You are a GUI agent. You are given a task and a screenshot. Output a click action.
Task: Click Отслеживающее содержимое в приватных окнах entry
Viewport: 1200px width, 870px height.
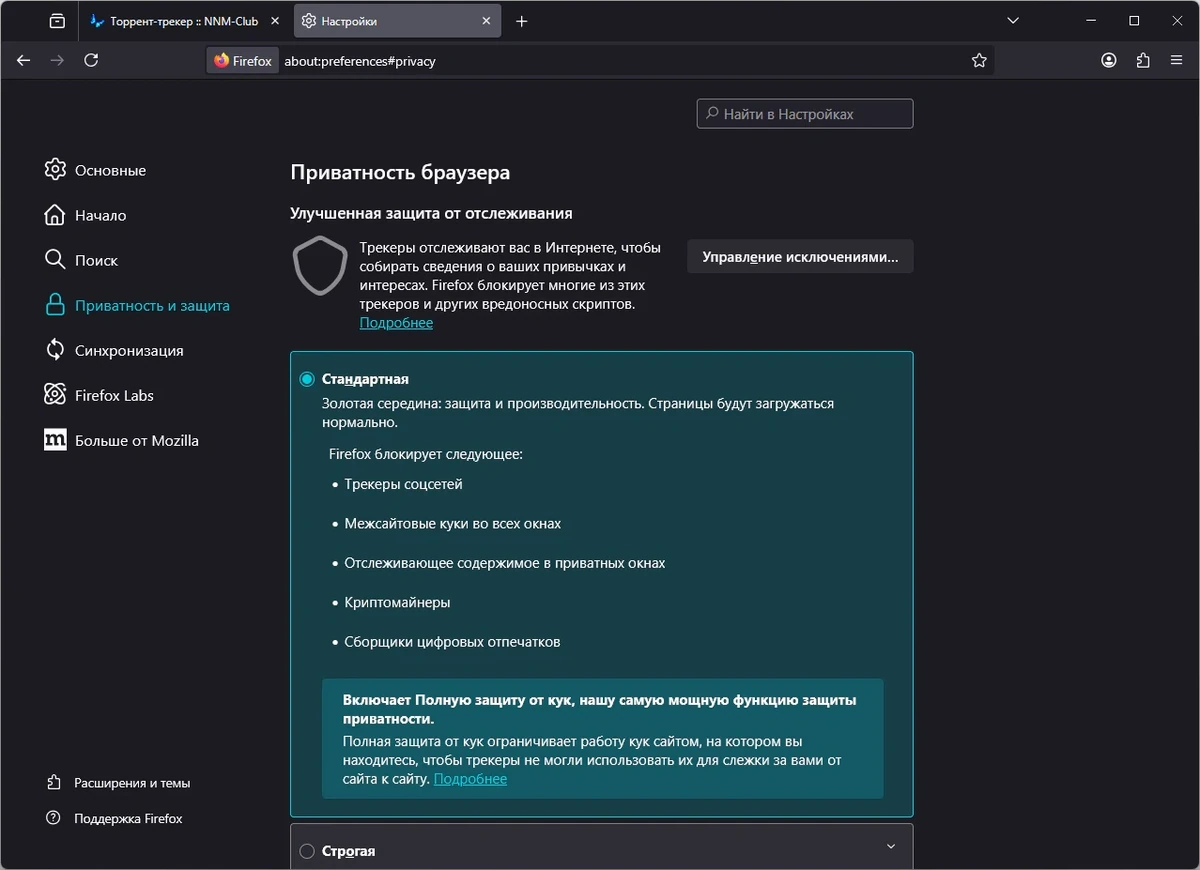[505, 563]
